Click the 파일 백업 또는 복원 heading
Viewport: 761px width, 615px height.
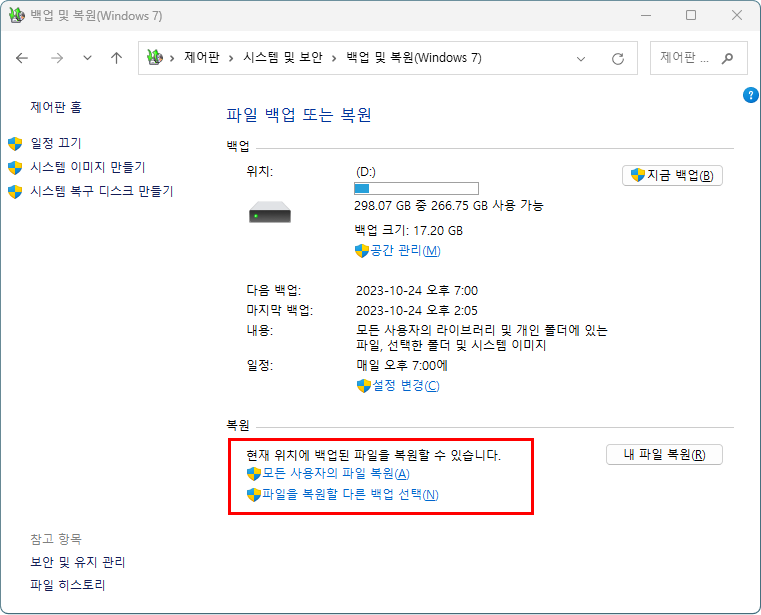coord(298,115)
